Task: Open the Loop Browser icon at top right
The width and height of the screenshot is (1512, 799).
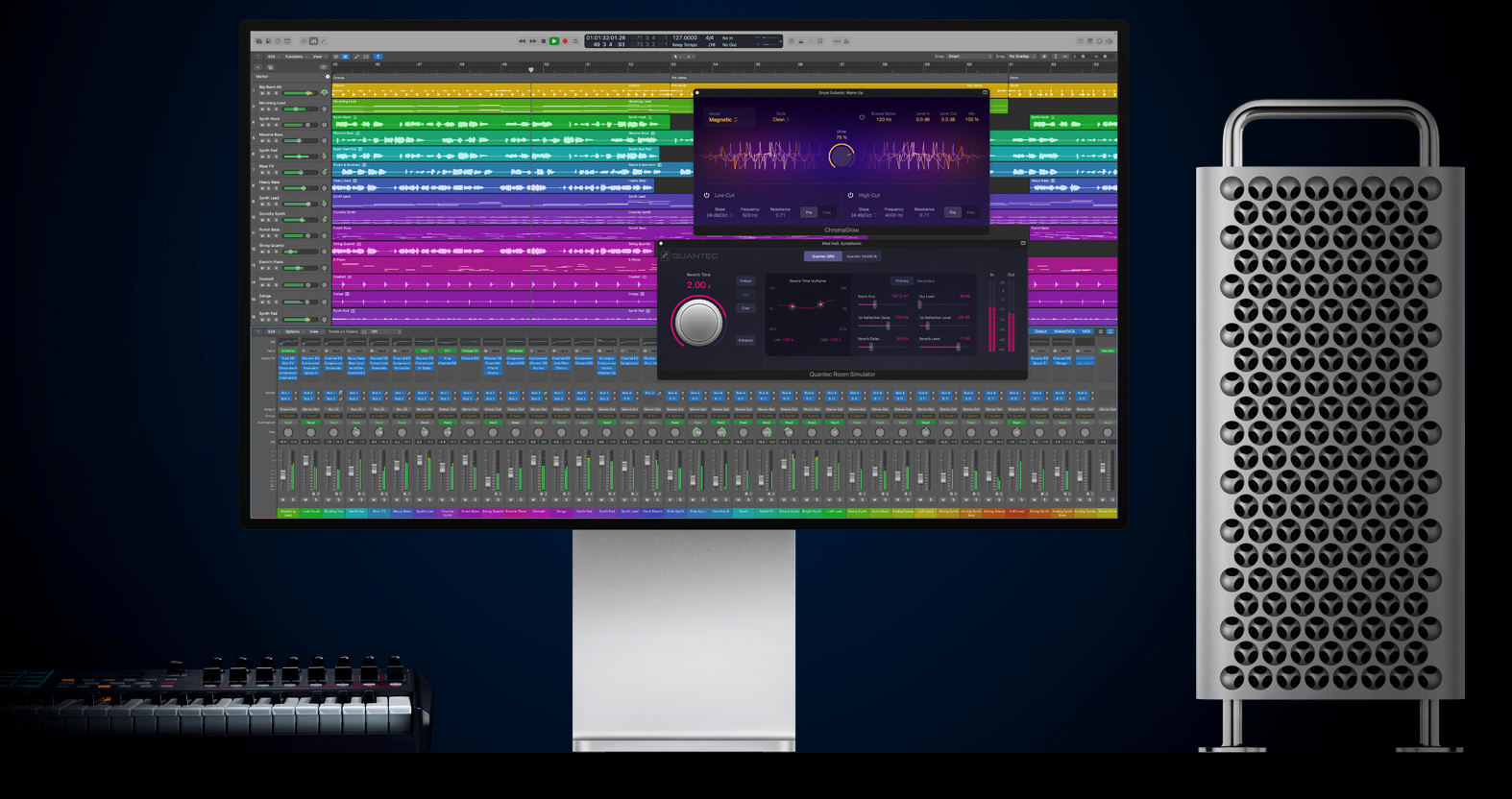Action: [1100, 41]
